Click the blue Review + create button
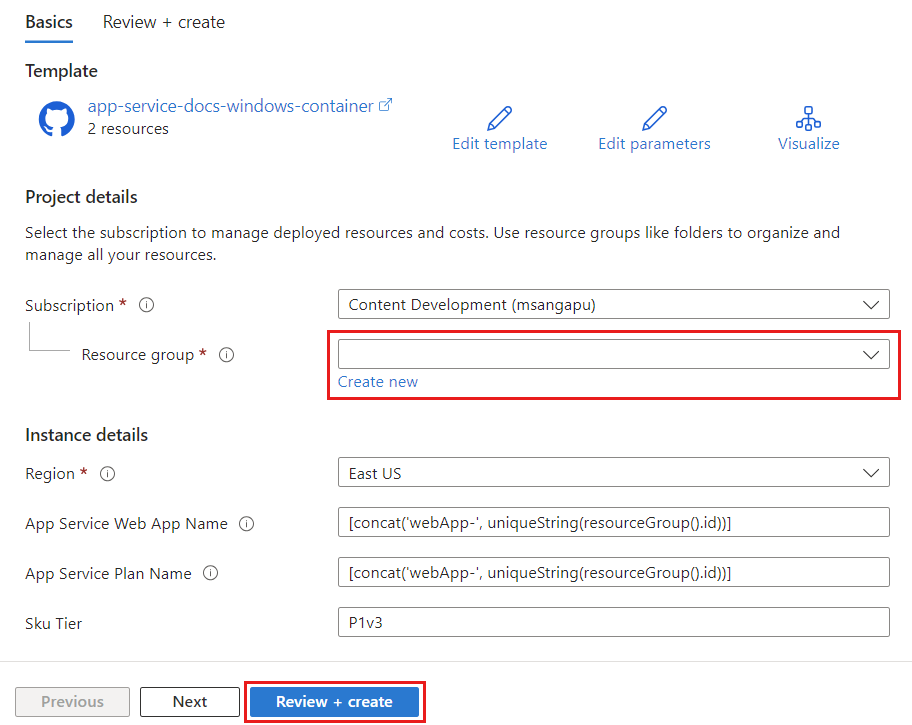This screenshot has height=725, width=912. [334, 702]
